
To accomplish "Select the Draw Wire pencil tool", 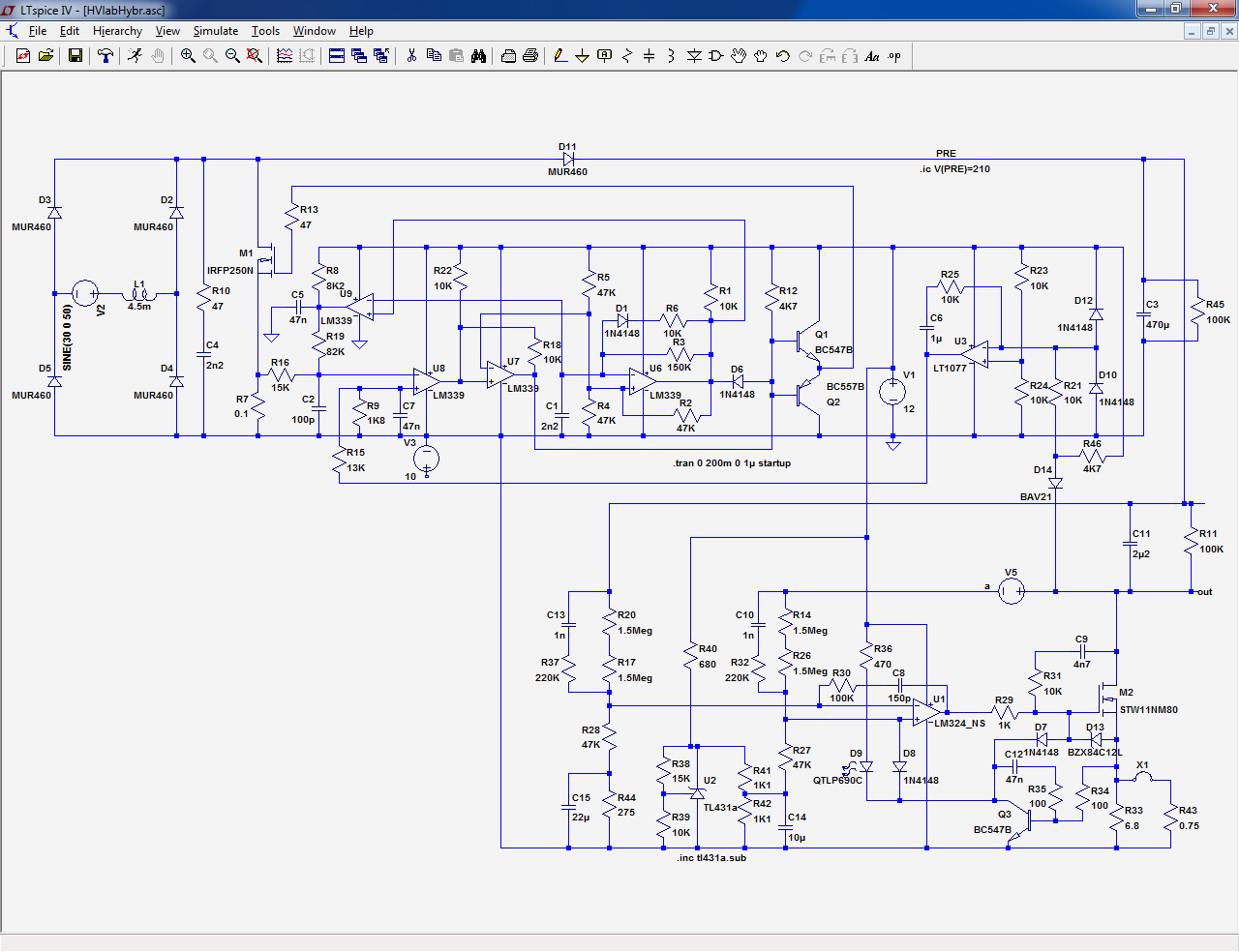I will (560, 56).
